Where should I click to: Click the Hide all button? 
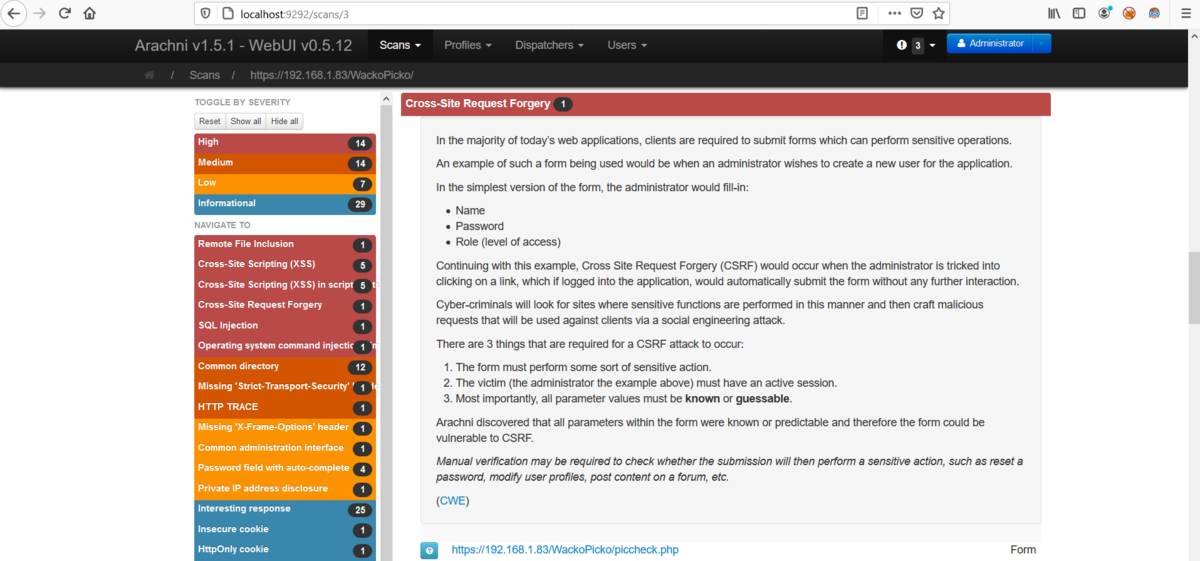(285, 121)
